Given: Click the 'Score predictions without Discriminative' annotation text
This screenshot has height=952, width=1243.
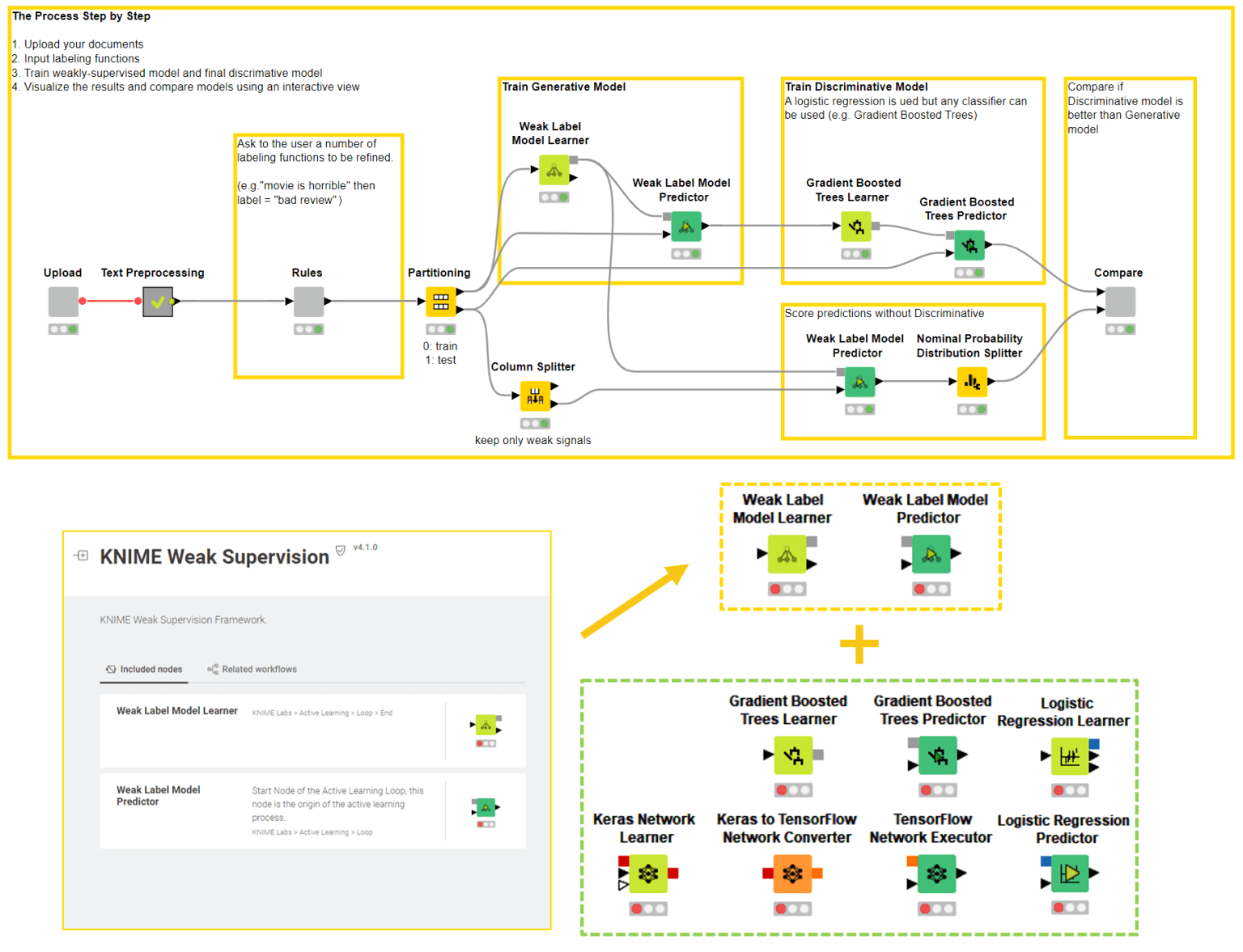Looking at the screenshot, I should point(884,313).
